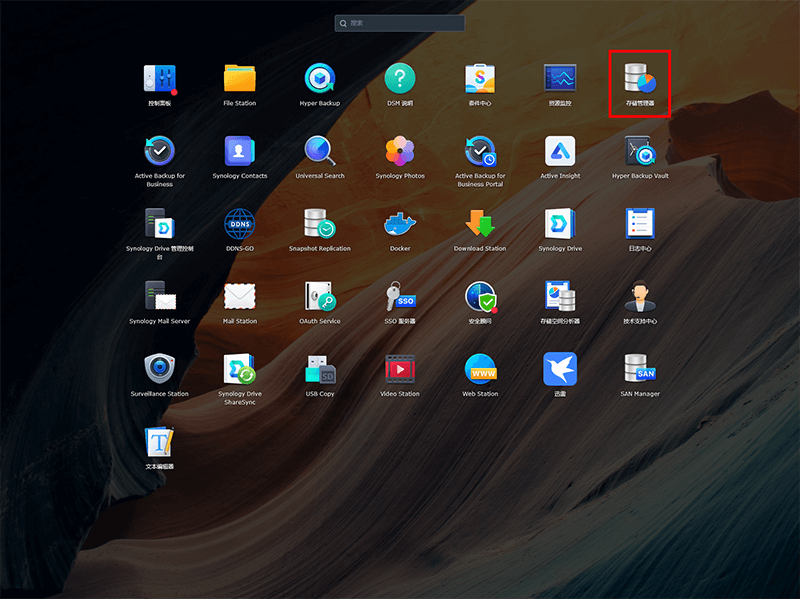Launch Text Editor (文本编辑器)
This screenshot has width=800, height=599.
click(160, 442)
